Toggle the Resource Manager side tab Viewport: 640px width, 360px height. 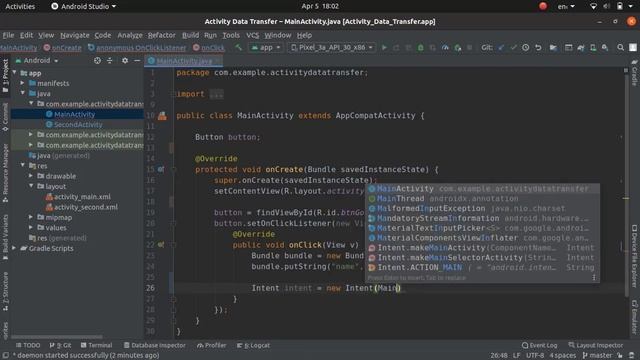pyautogui.click(x=5, y=173)
